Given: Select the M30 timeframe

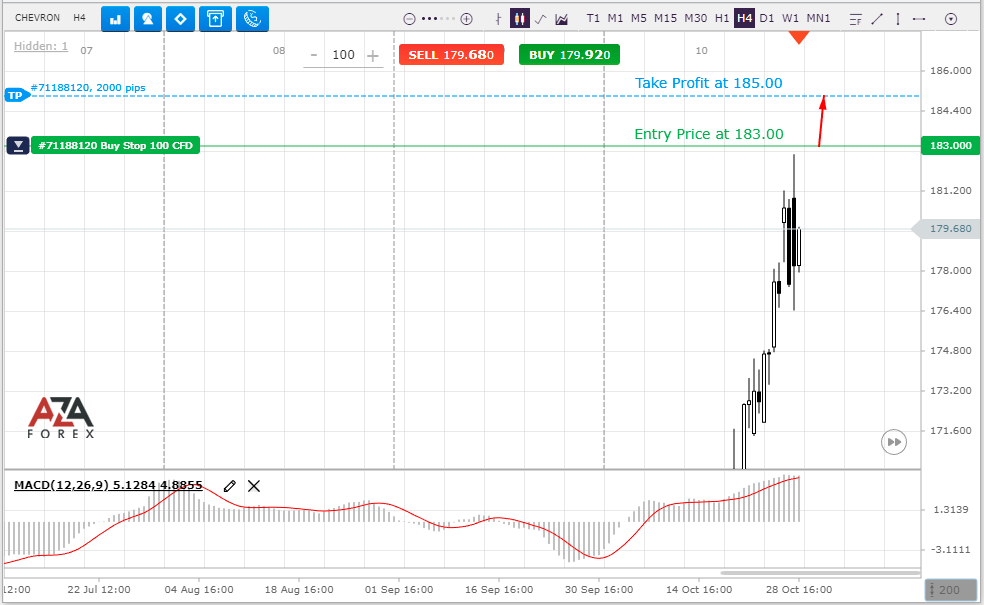Looking at the screenshot, I should 695,18.
